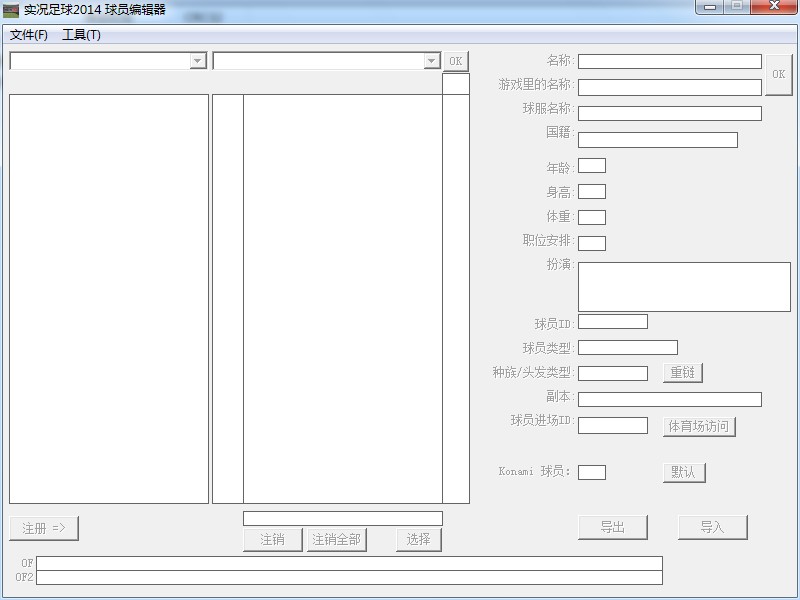The height and width of the screenshot is (600, 800).
Task: Click the 选择 button
Action: [x=419, y=540]
